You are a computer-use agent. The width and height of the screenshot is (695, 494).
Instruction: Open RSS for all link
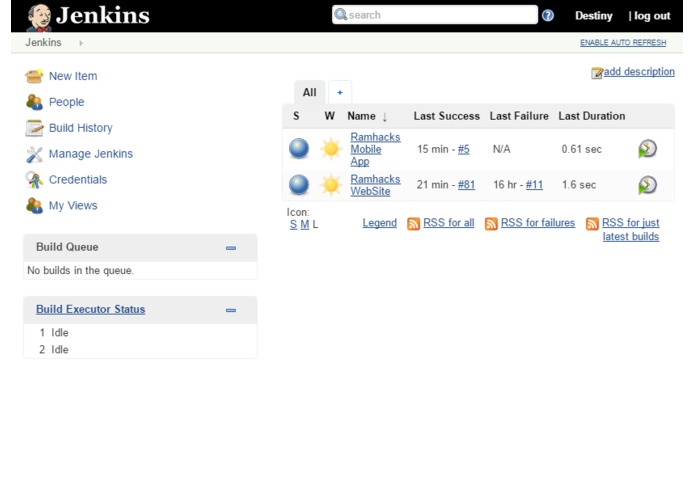click(x=449, y=223)
